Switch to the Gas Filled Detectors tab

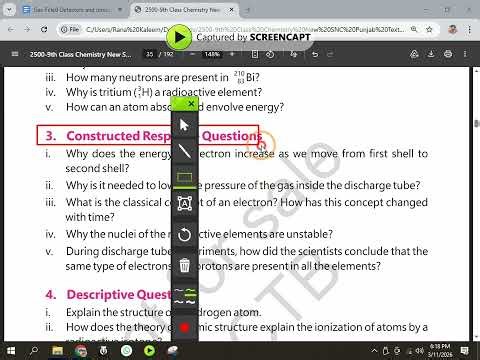[x=72, y=10]
